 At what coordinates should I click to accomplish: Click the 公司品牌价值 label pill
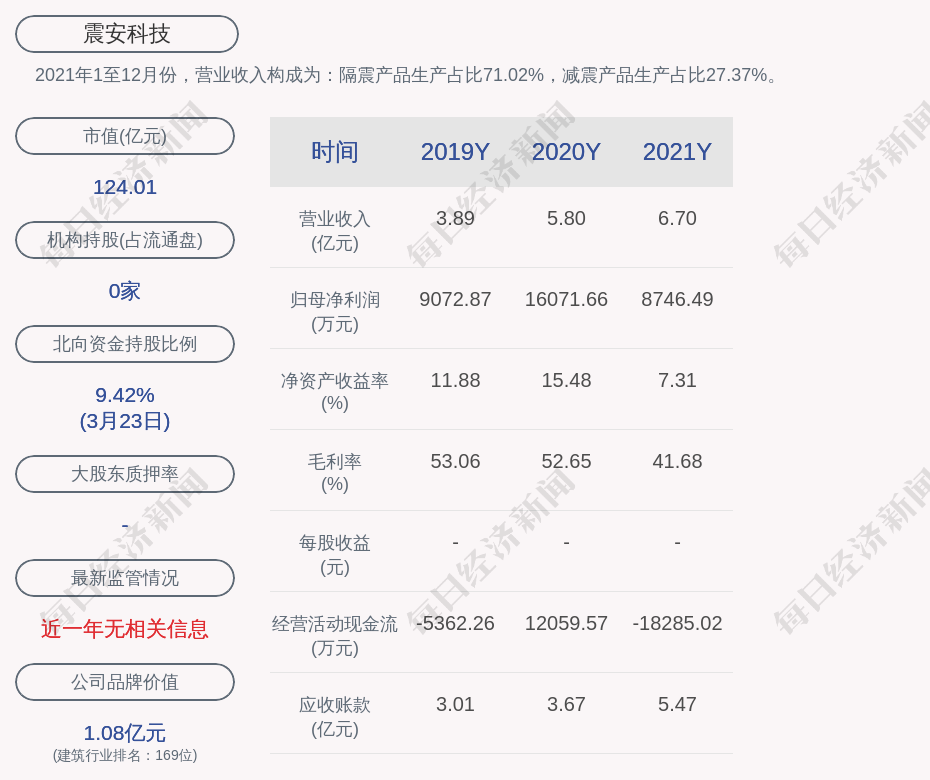pos(125,682)
